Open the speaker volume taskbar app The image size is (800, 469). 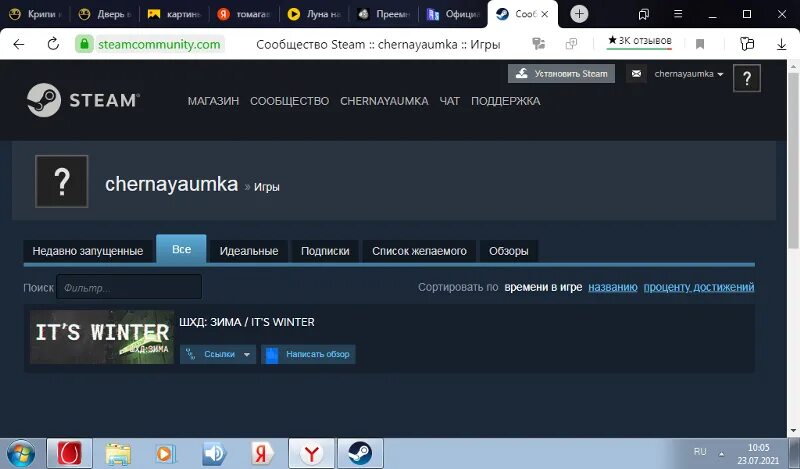pos(214,453)
